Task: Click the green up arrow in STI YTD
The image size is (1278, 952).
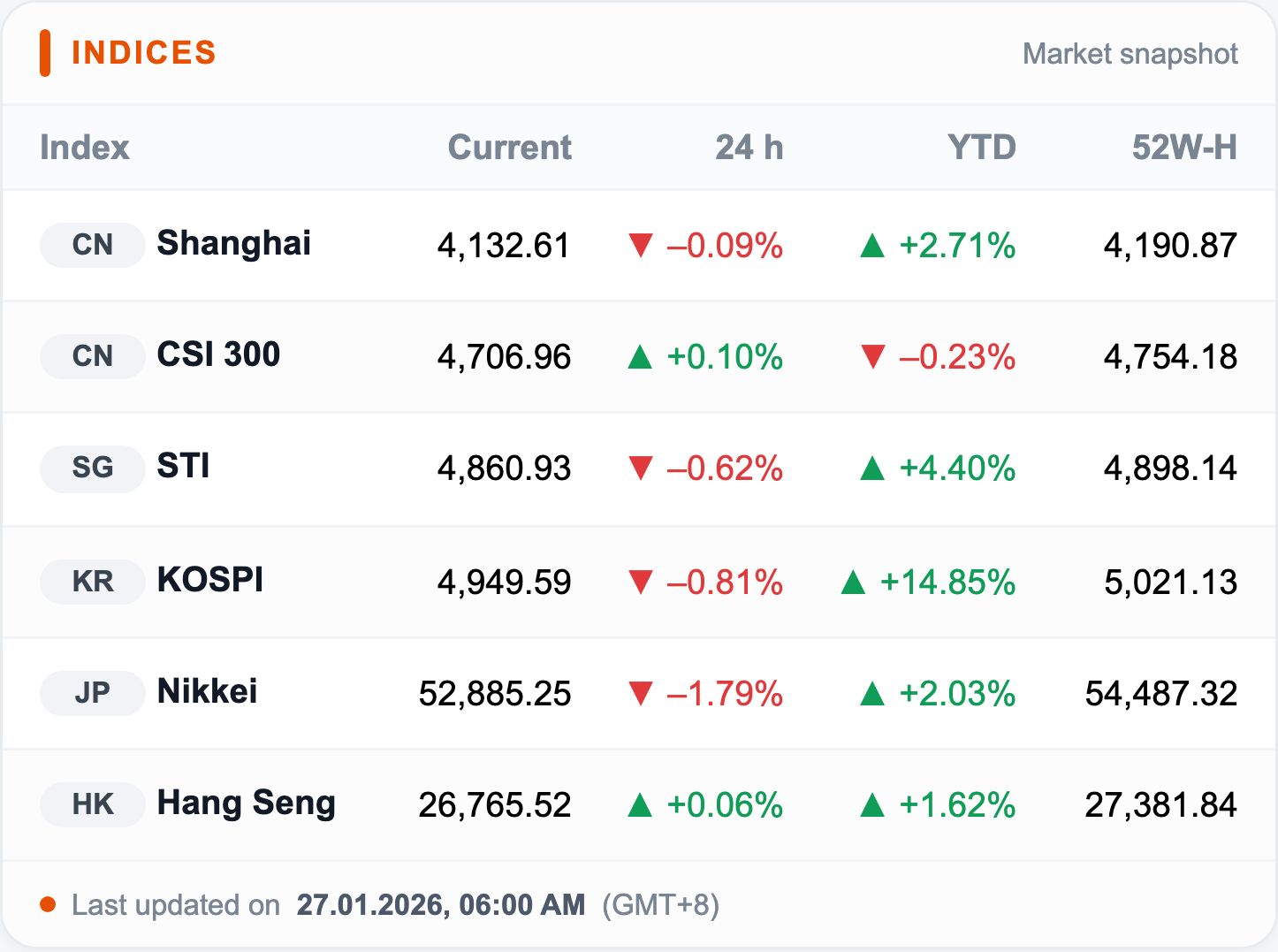Action: [872, 468]
